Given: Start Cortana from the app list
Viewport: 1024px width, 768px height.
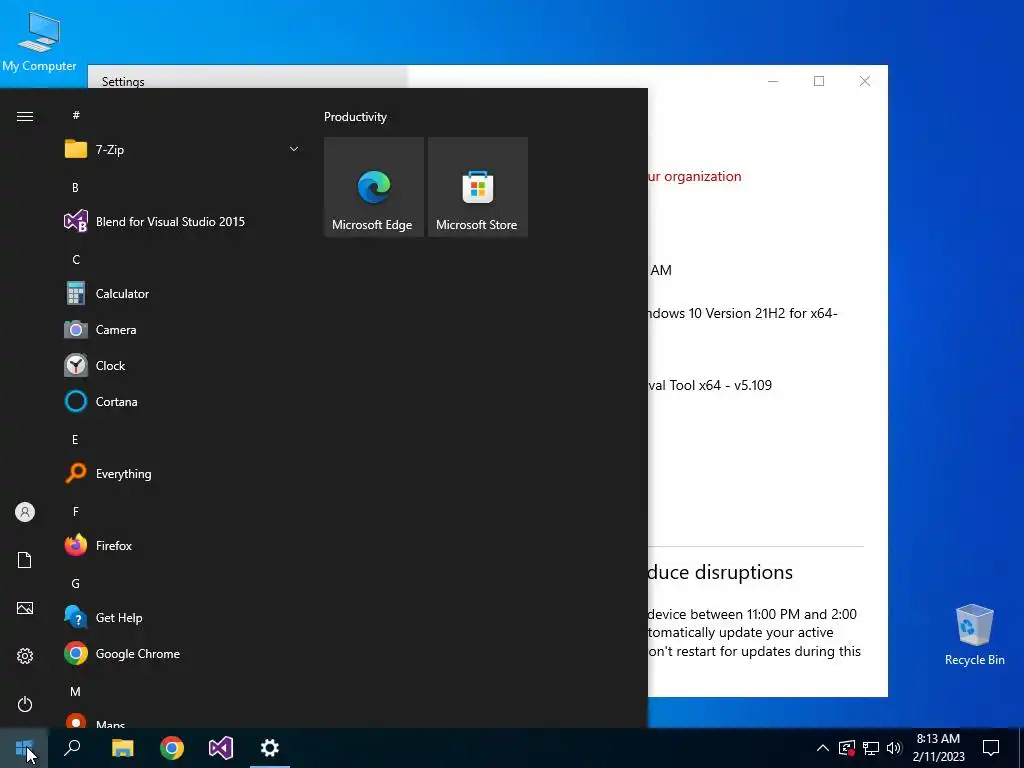Looking at the screenshot, I should pyautogui.click(x=182, y=402).
